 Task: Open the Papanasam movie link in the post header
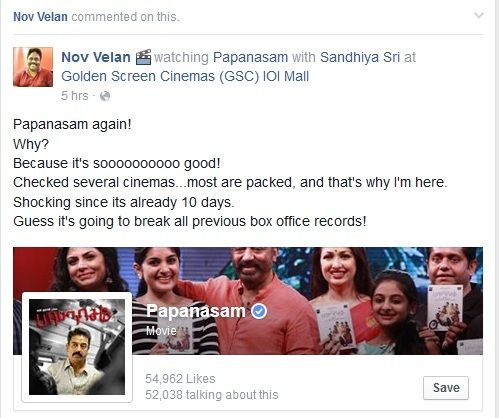[250, 57]
